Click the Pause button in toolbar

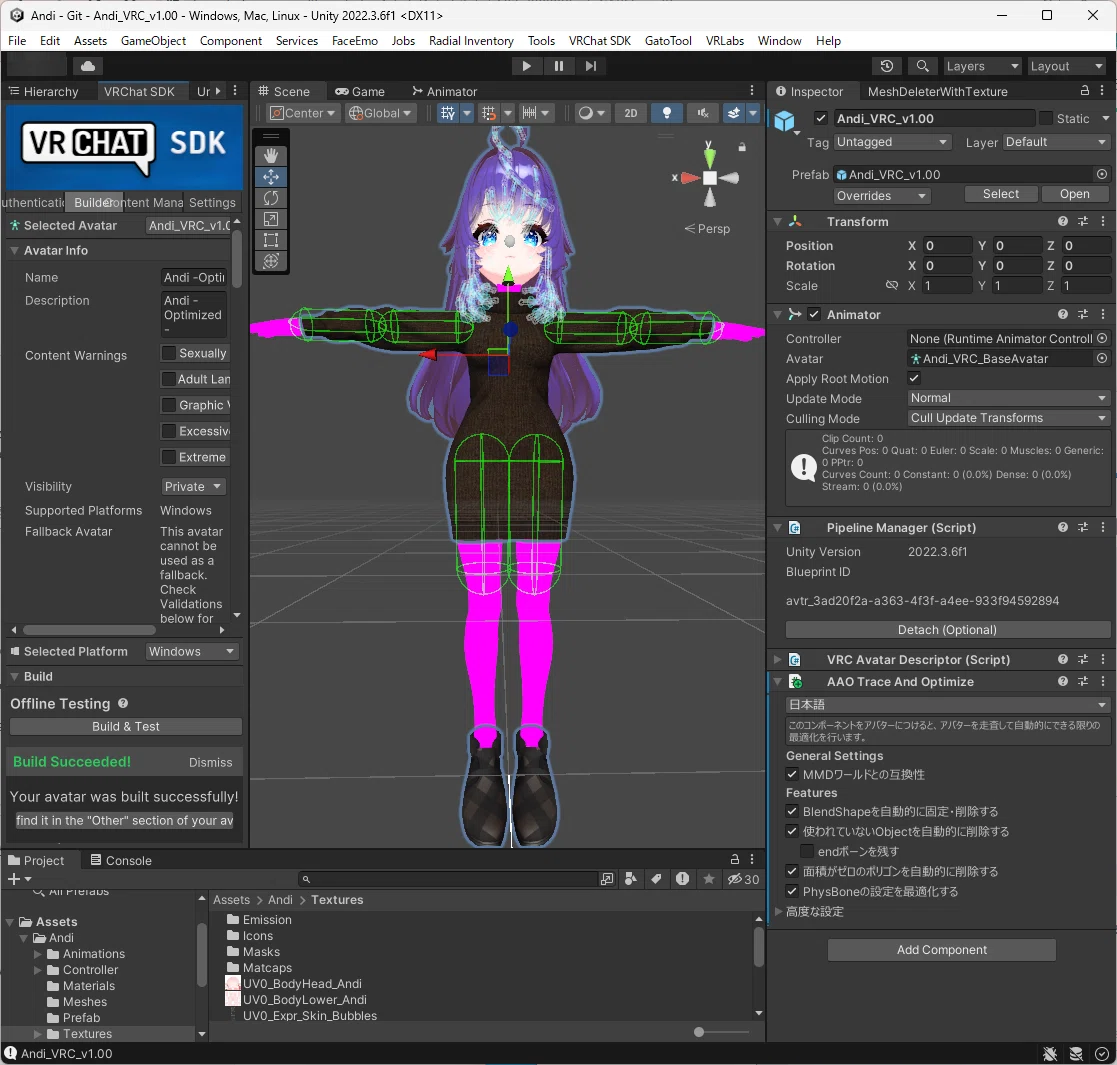(x=558, y=66)
